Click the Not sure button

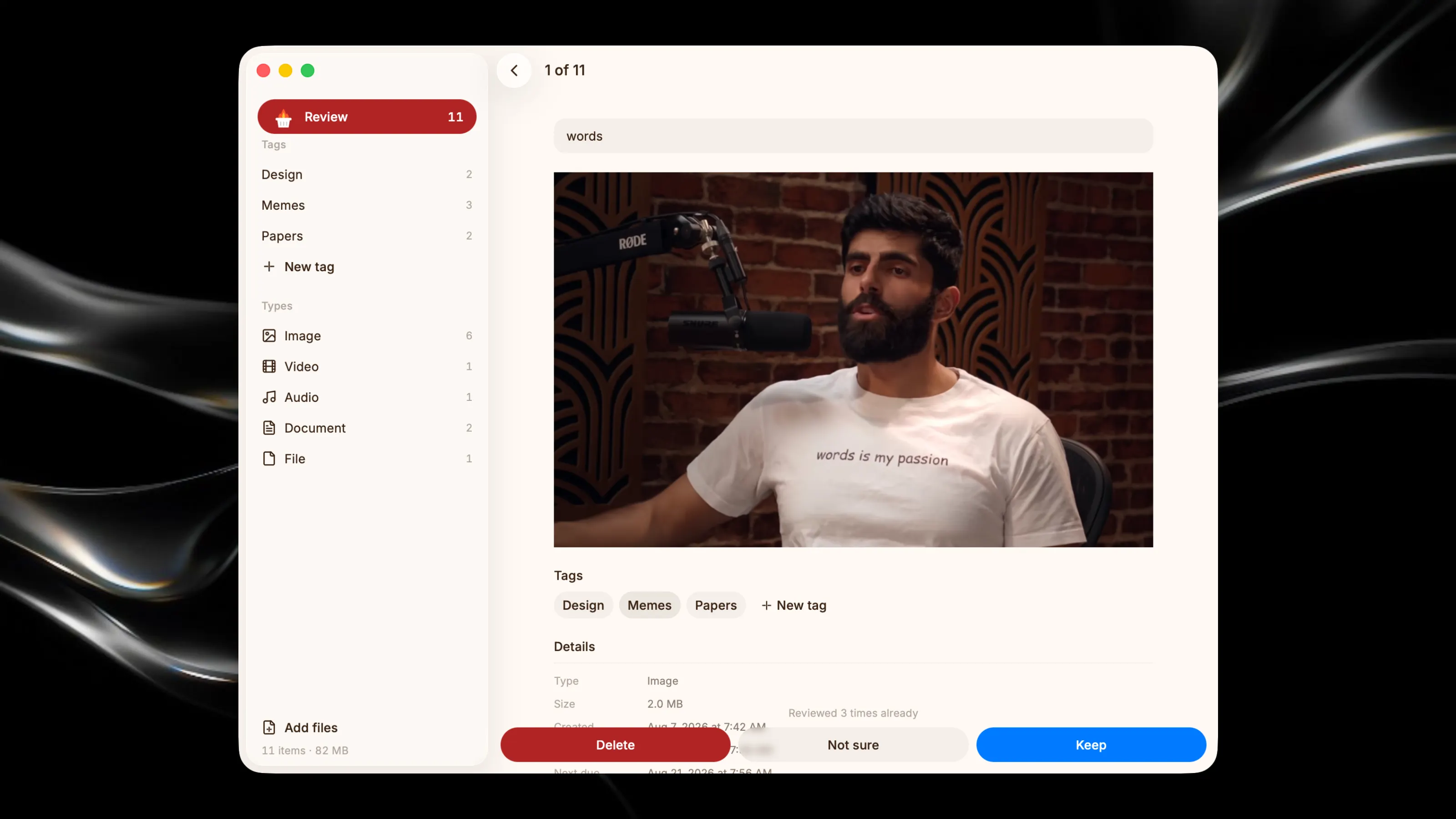pos(853,745)
